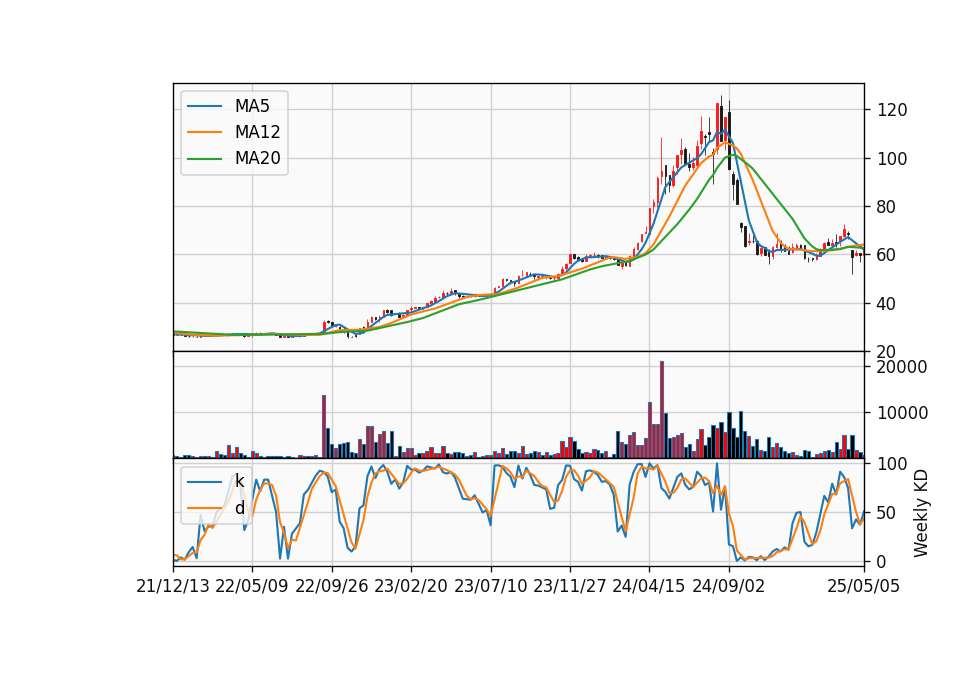
Task: Click the 10000 volume axis label
Action: [902, 413]
